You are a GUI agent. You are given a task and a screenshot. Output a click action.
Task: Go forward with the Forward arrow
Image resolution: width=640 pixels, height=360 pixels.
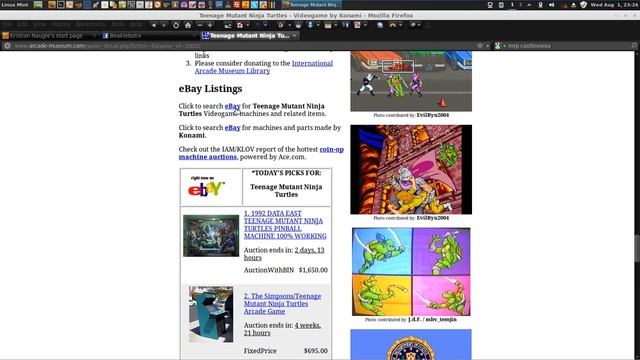click(x=164, y=25)
